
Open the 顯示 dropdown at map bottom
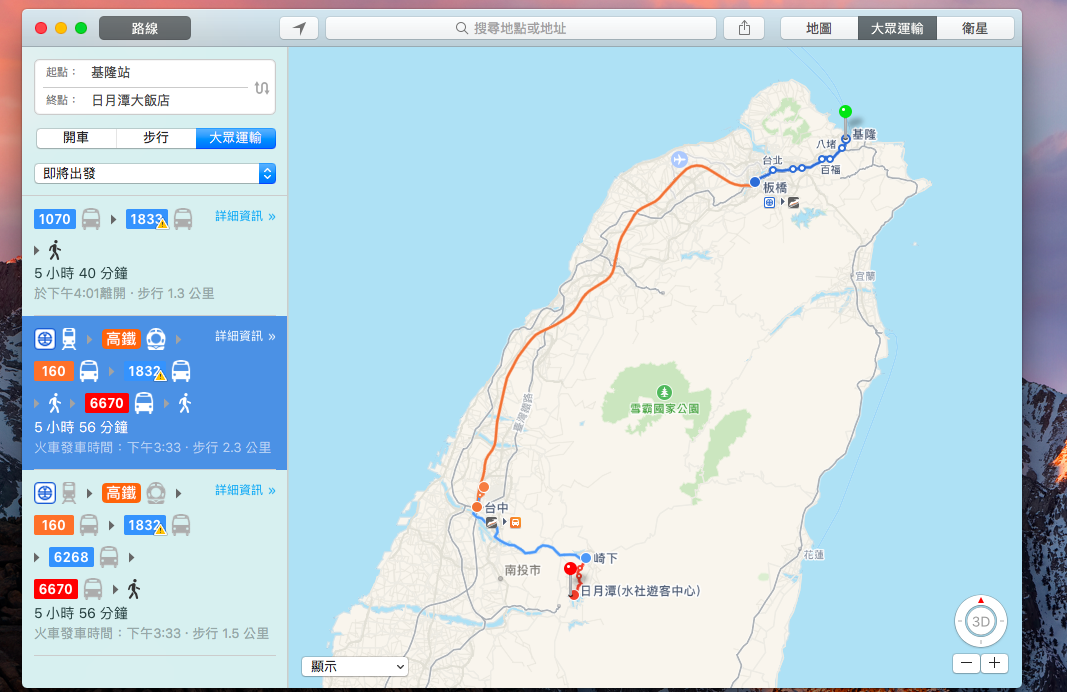point(355,666)
